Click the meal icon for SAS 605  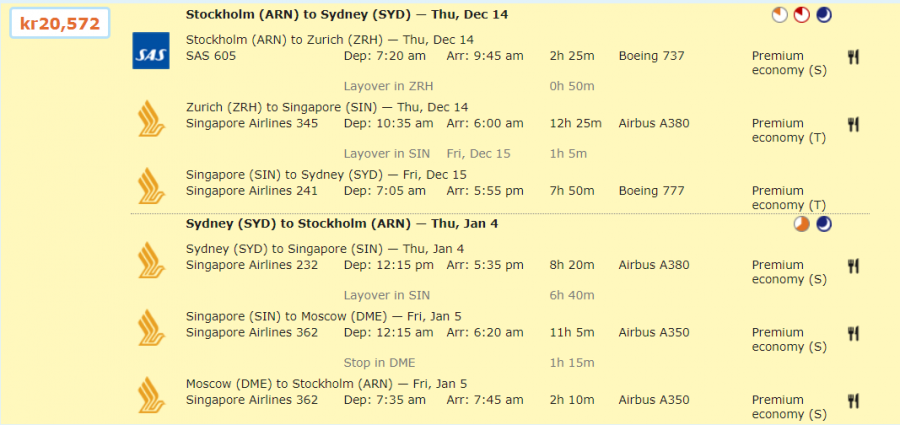tap(853, 57)
